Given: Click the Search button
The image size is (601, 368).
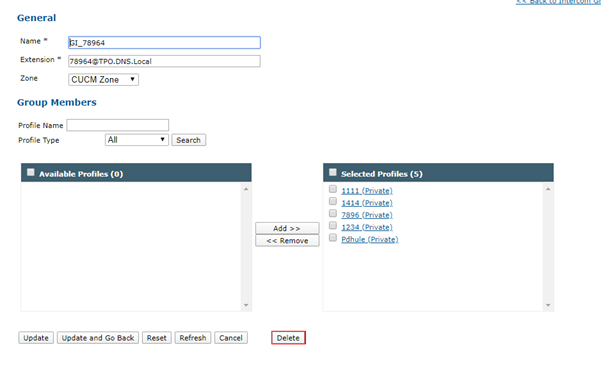Looking at the screenshot, I should click(x=189, y=140).
